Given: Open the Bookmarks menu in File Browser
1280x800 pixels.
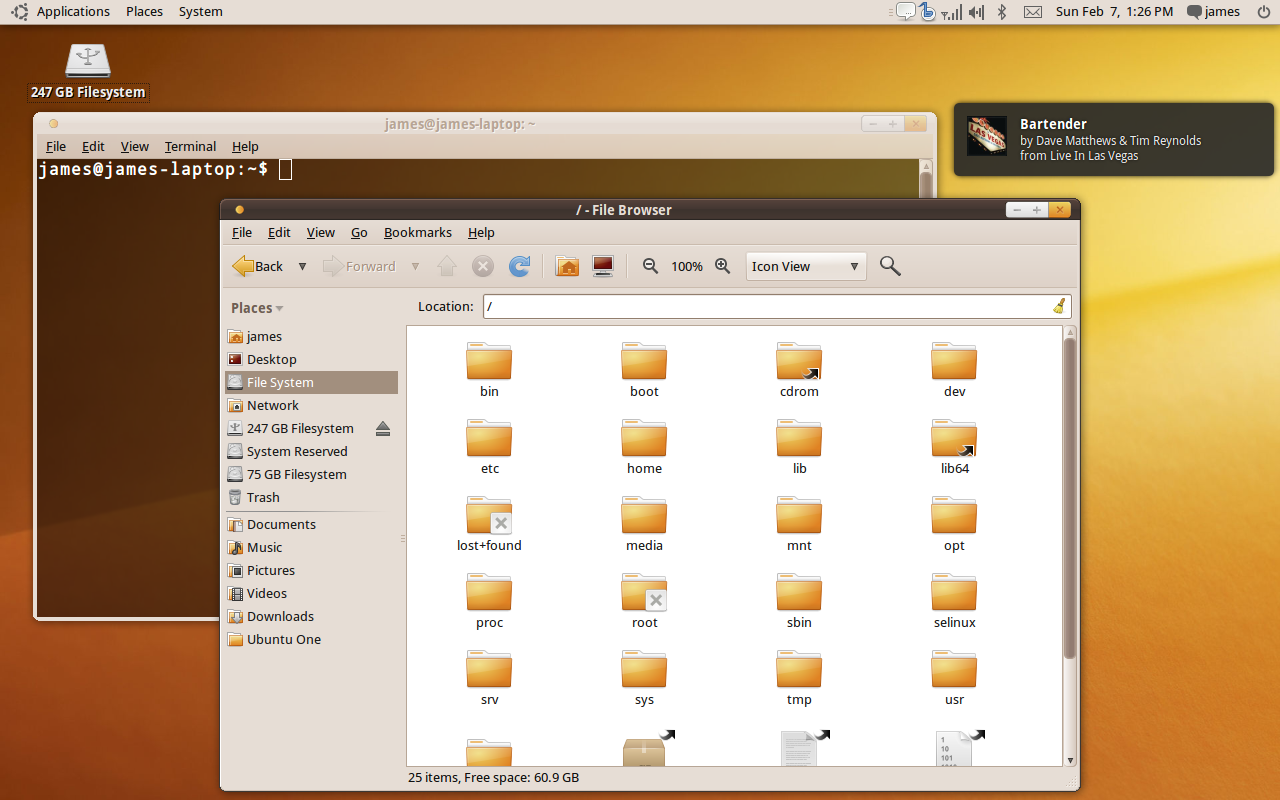Looking at the screenshot, I should (x=417, y=232).
